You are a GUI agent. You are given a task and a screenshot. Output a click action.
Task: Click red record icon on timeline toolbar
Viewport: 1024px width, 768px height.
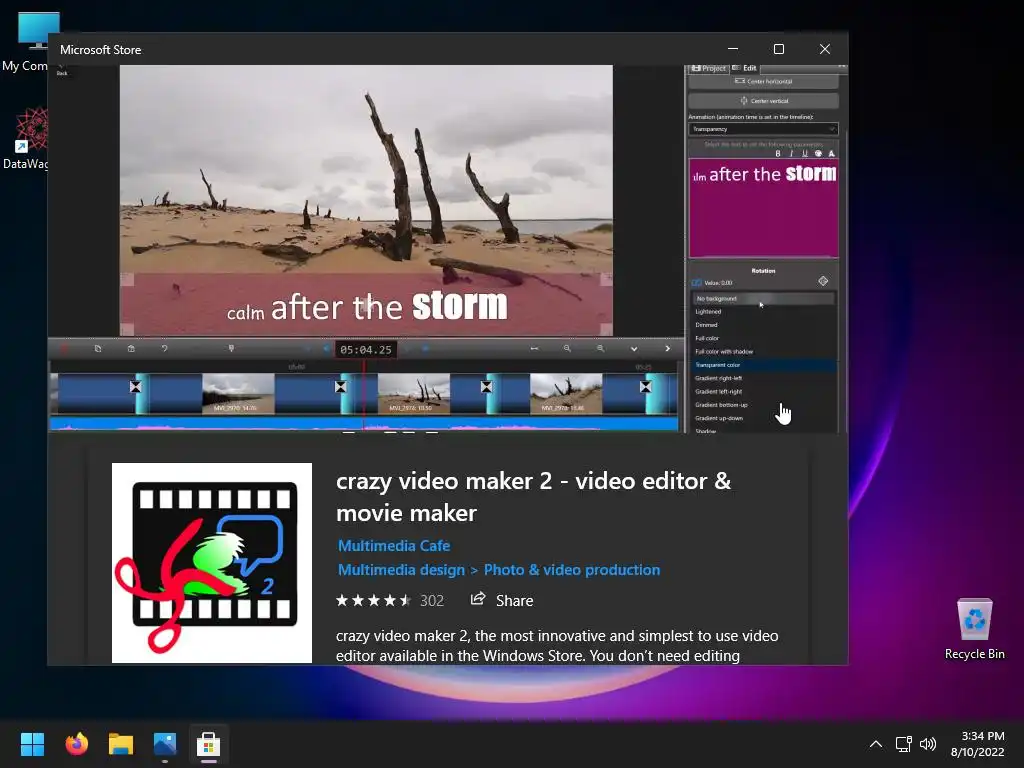coord(64,349)
